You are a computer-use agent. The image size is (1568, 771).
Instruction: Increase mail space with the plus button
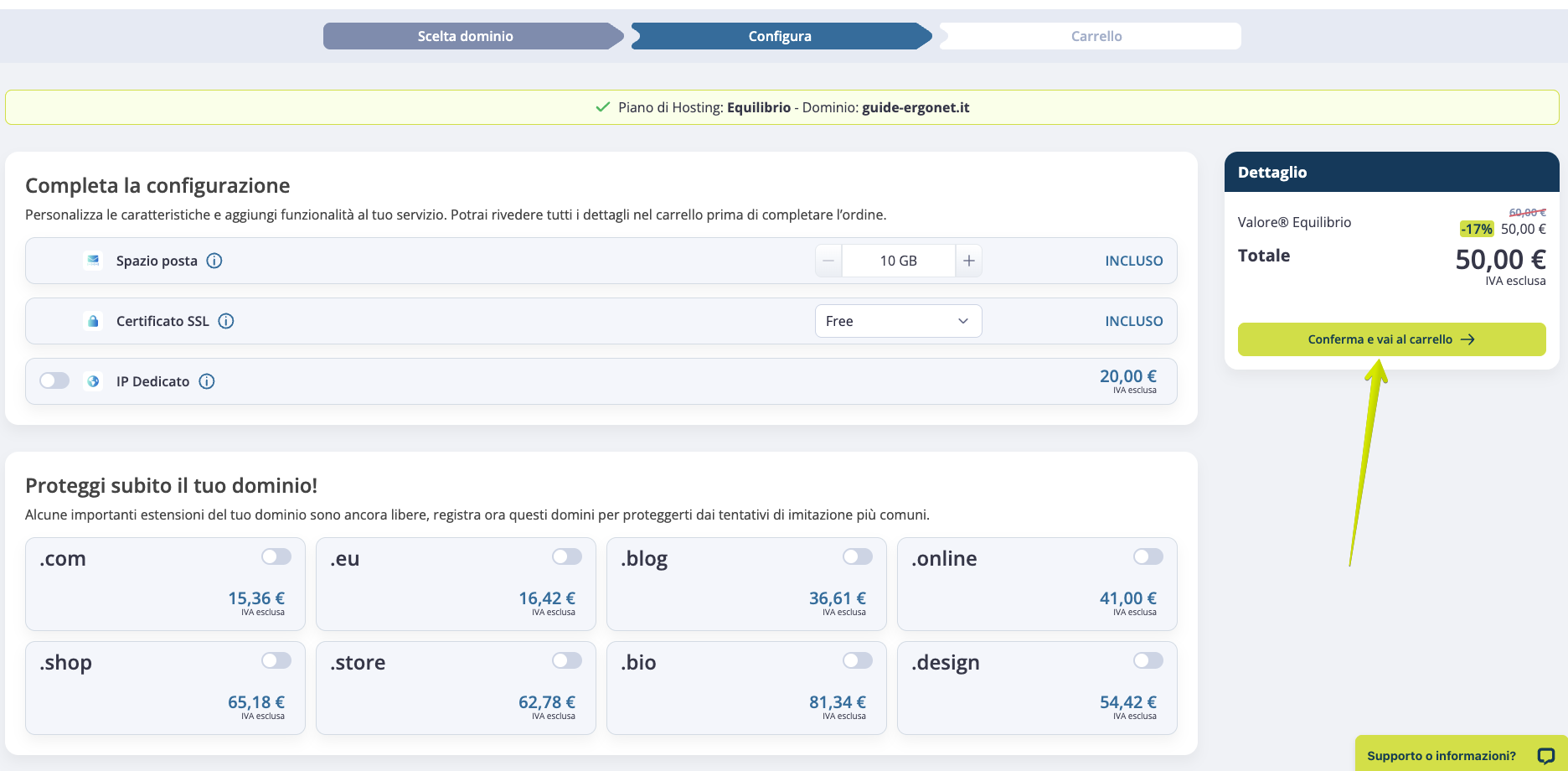(968, 261)
